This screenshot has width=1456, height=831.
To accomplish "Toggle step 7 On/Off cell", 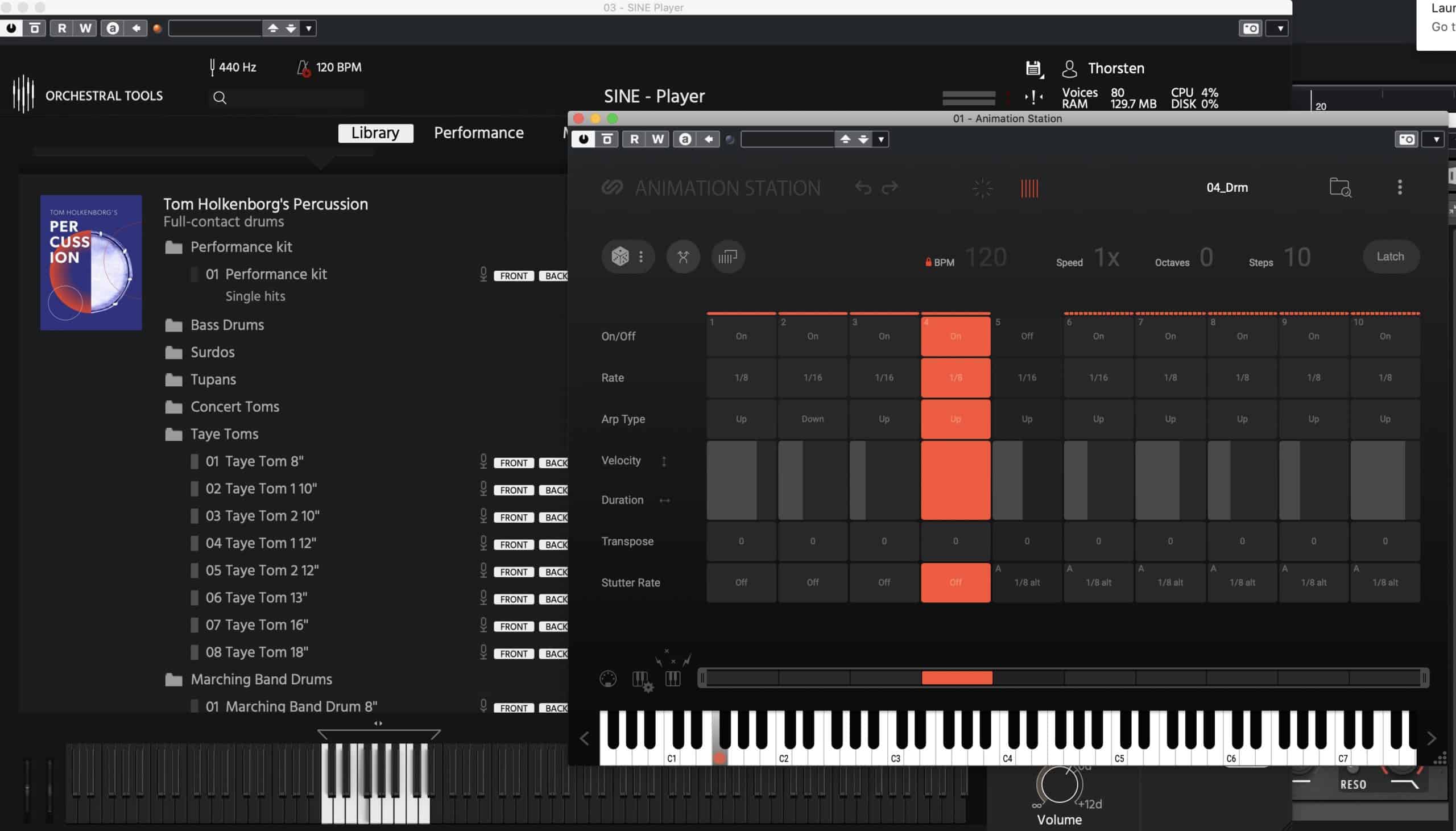I will point(1170,336).
